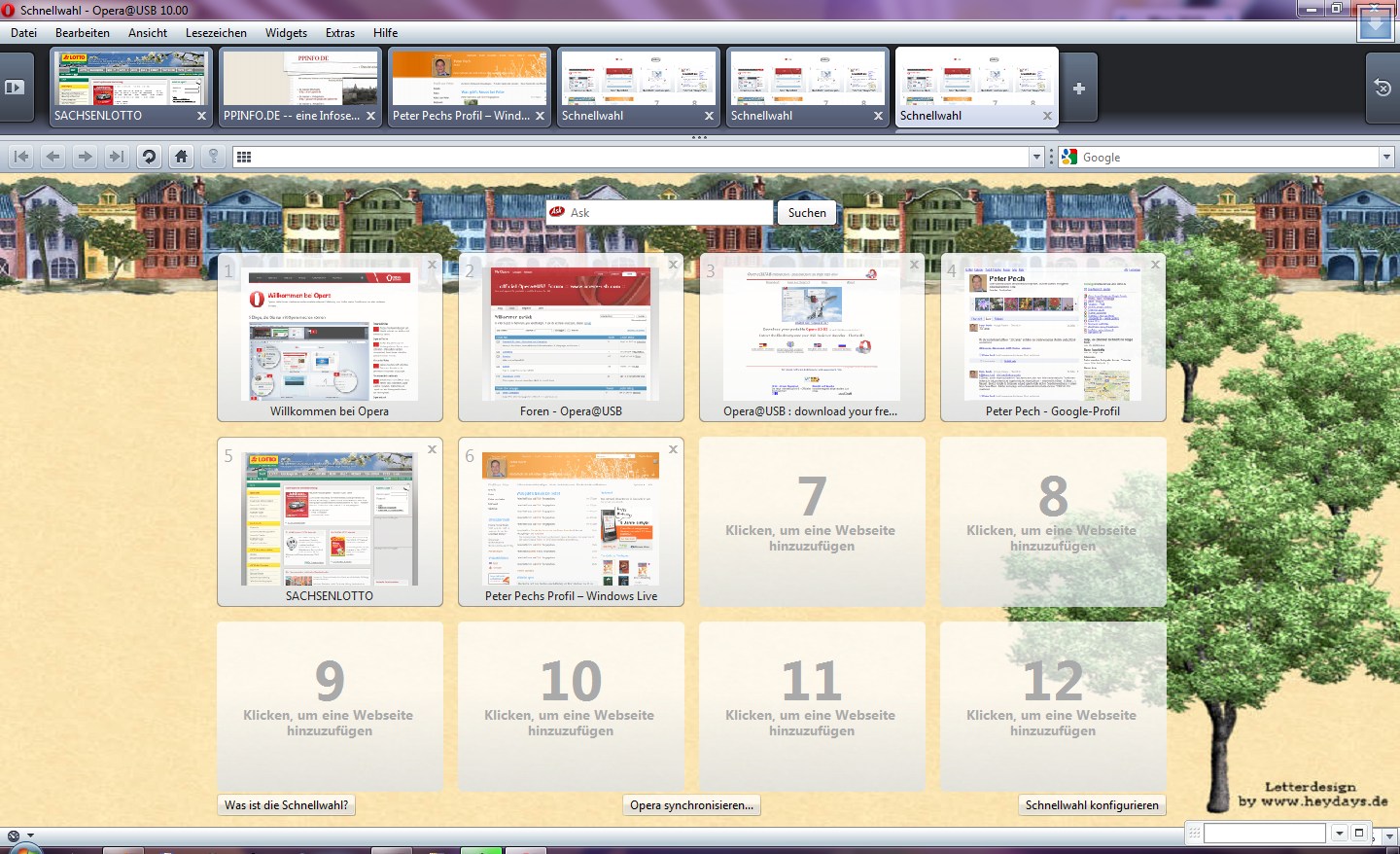Close the SACHSENLOTTO tab
Image resolution: width=1400 pixels, height=854 pixels.
coord(201,116)
